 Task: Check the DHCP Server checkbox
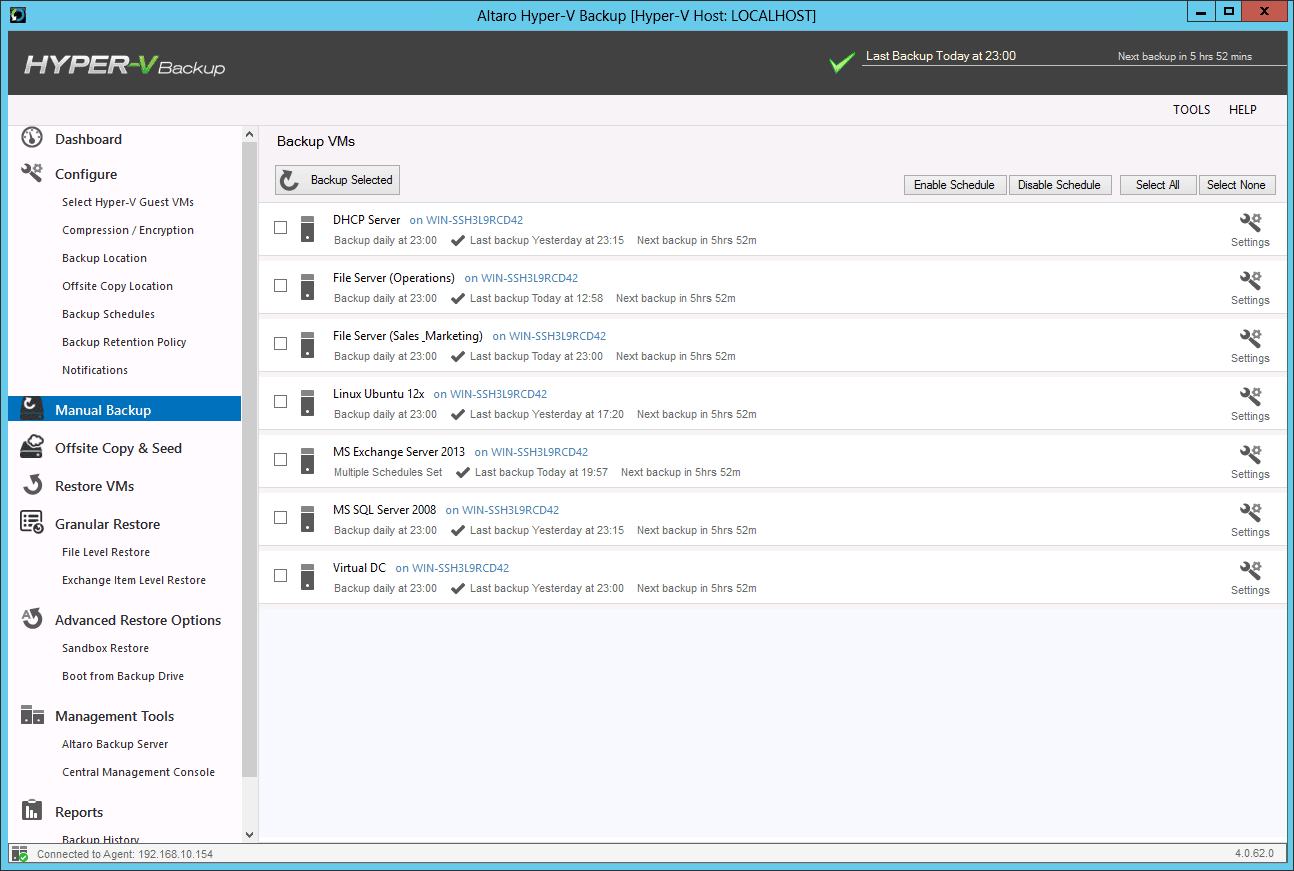(x=281, y=227)
